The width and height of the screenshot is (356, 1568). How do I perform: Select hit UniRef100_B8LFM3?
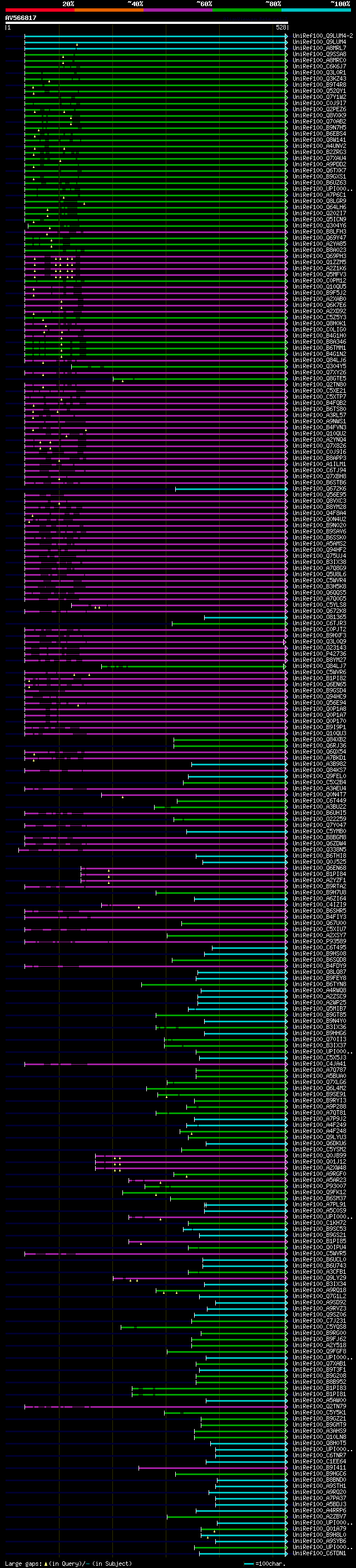pos(319,232)
